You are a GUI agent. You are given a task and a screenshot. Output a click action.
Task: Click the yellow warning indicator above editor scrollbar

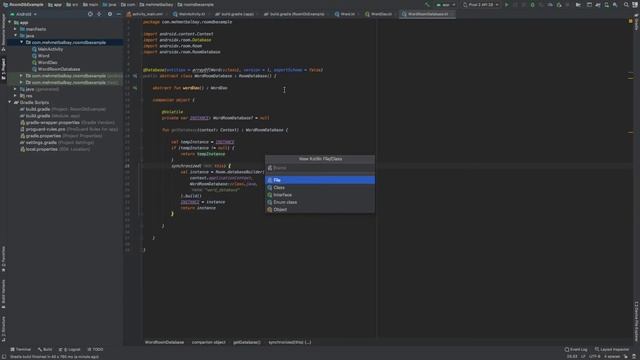[631, 21]
